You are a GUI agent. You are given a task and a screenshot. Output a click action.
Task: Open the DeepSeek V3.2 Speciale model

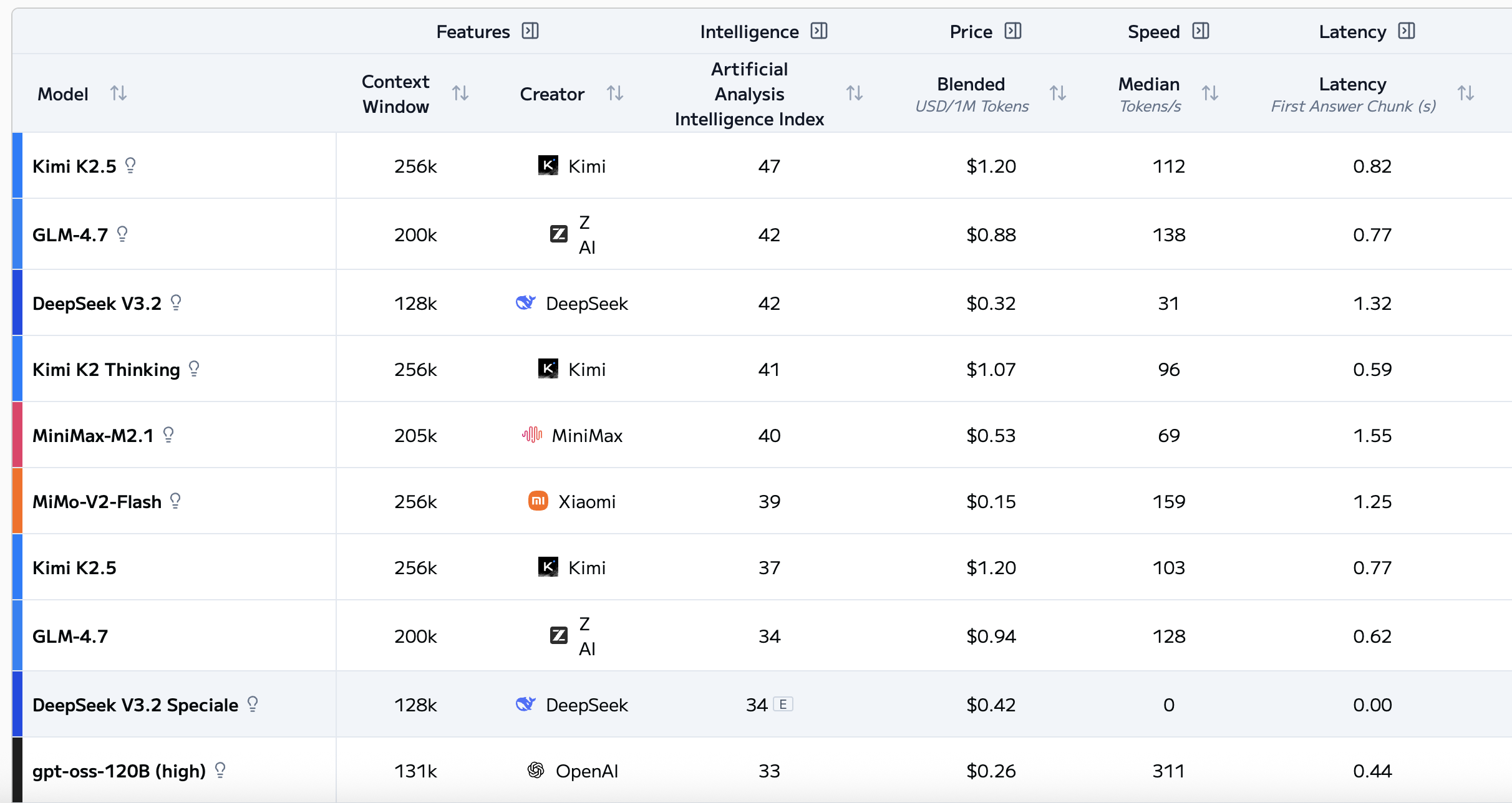135,705
